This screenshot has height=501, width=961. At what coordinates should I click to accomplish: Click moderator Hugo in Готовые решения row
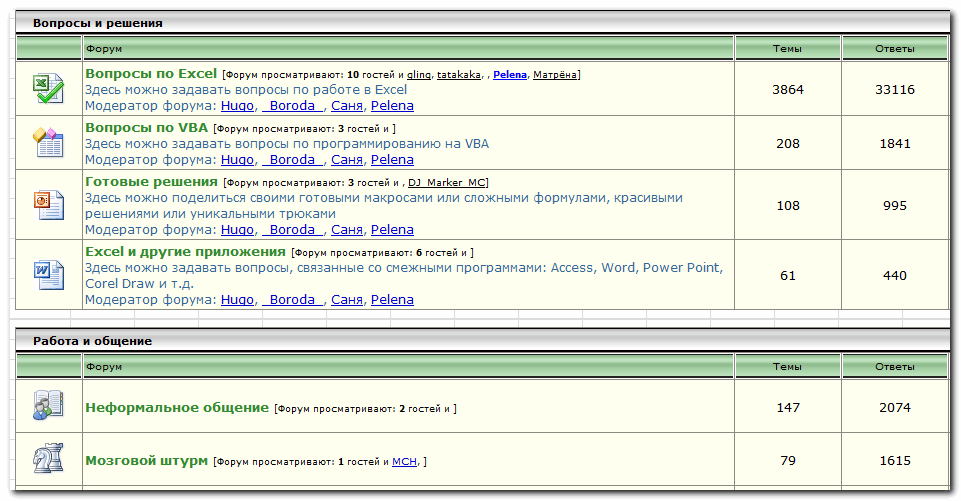(x=237, y=229)
